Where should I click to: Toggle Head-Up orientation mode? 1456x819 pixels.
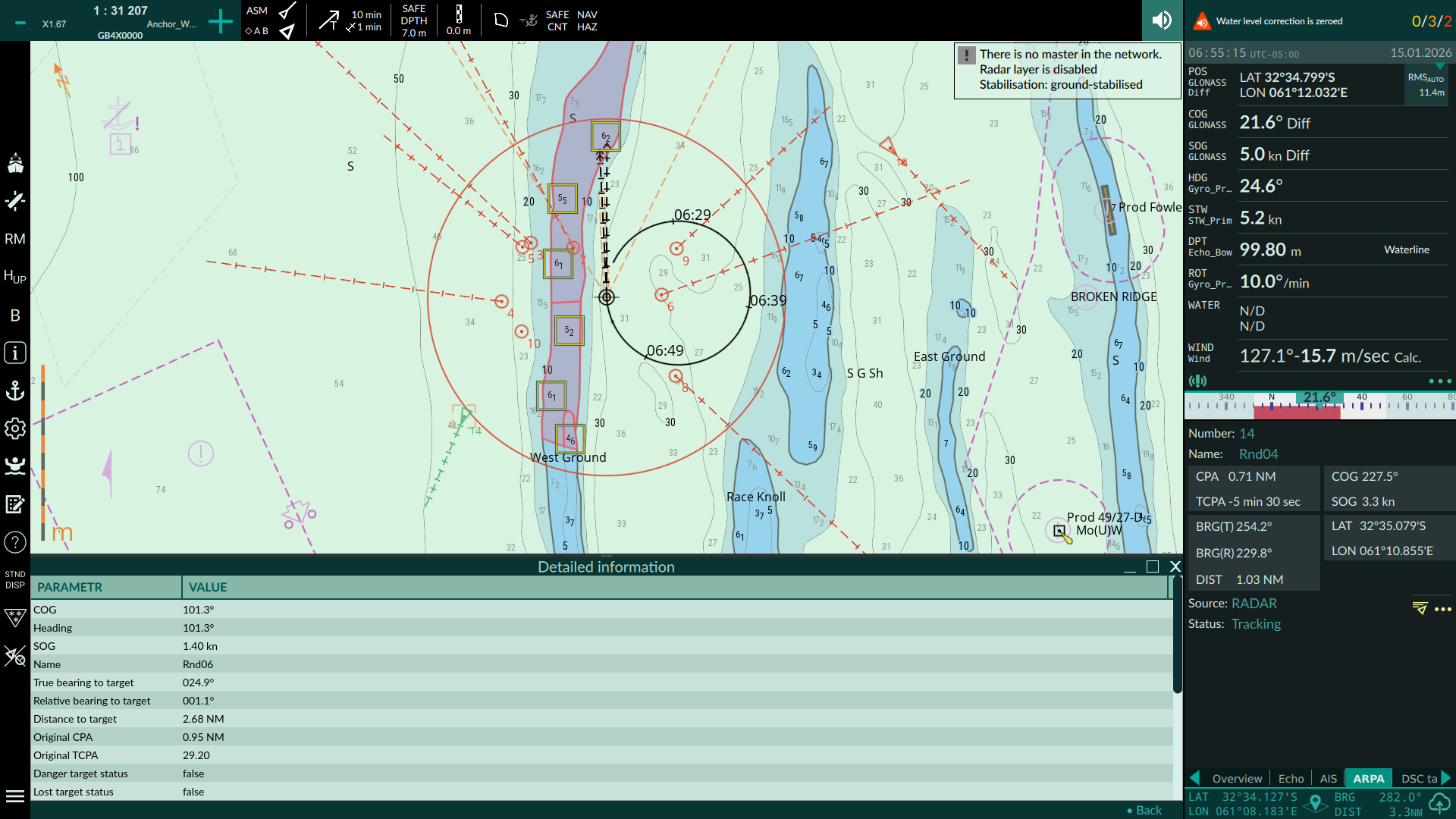tap(15, 277)
